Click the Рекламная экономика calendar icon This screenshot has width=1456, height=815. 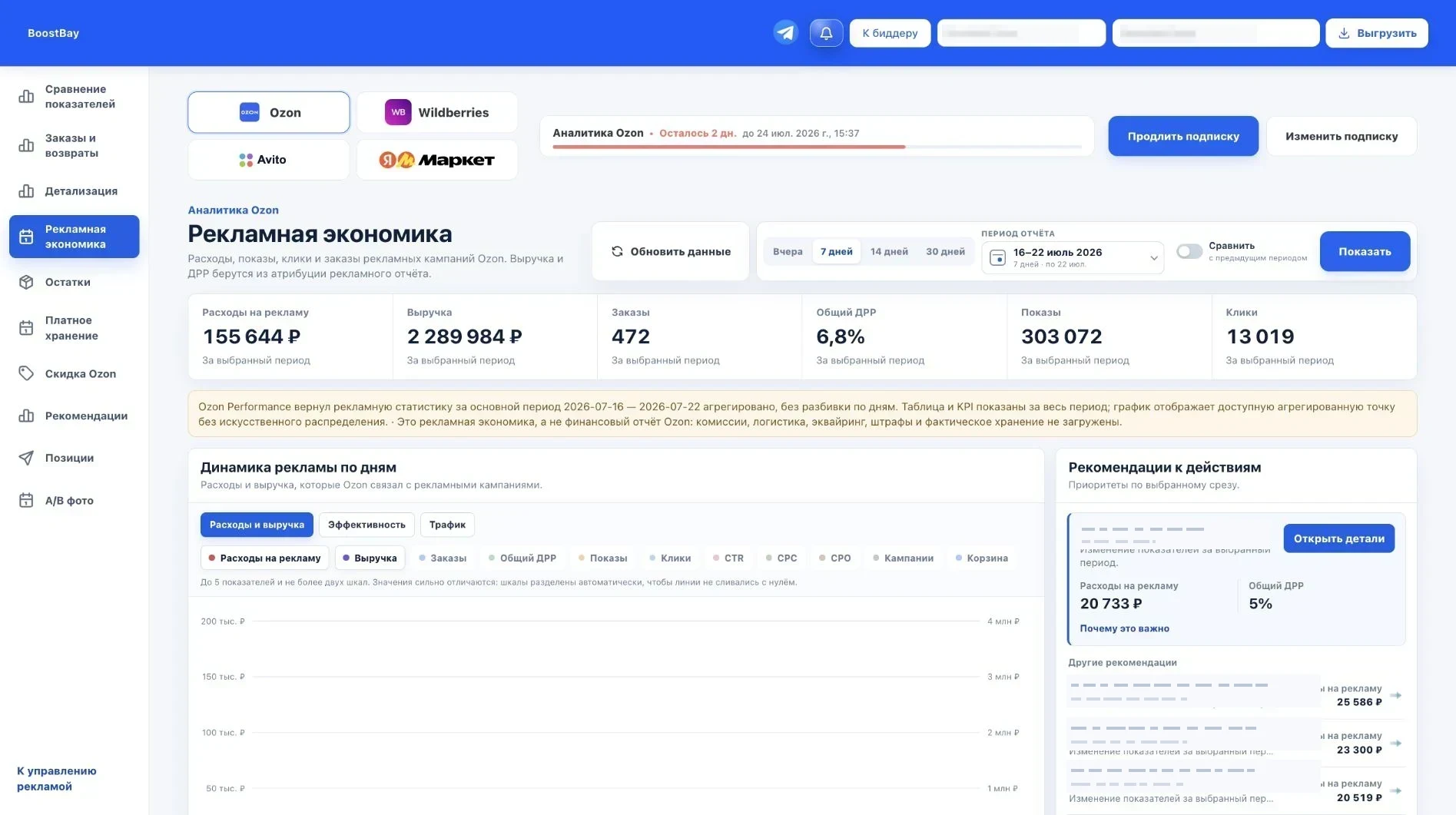point(26,237)
